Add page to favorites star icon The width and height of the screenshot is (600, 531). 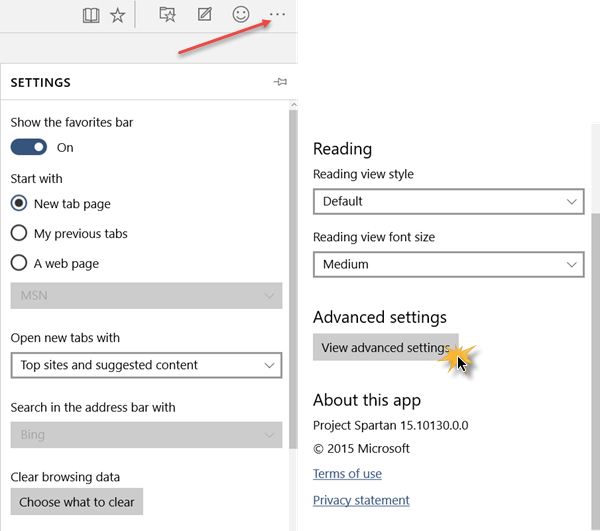tap(117, 16)
